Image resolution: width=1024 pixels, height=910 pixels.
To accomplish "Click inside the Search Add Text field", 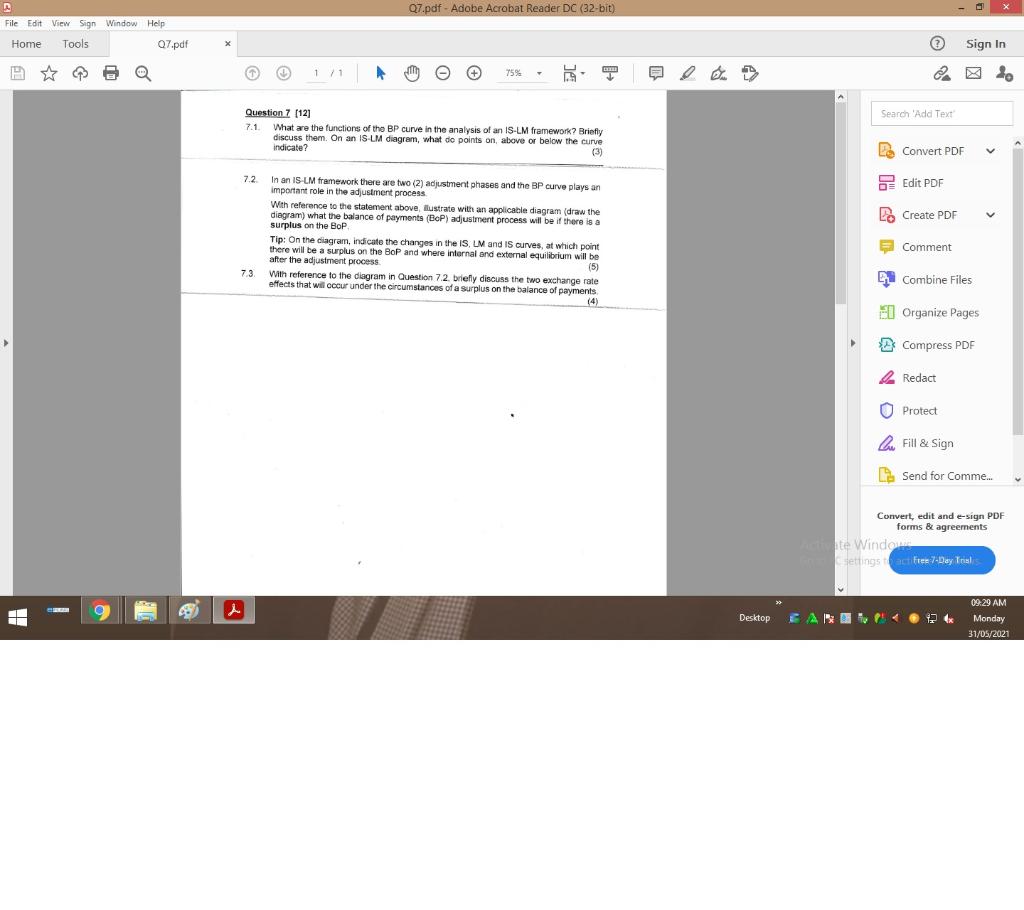I will (941, 113).
